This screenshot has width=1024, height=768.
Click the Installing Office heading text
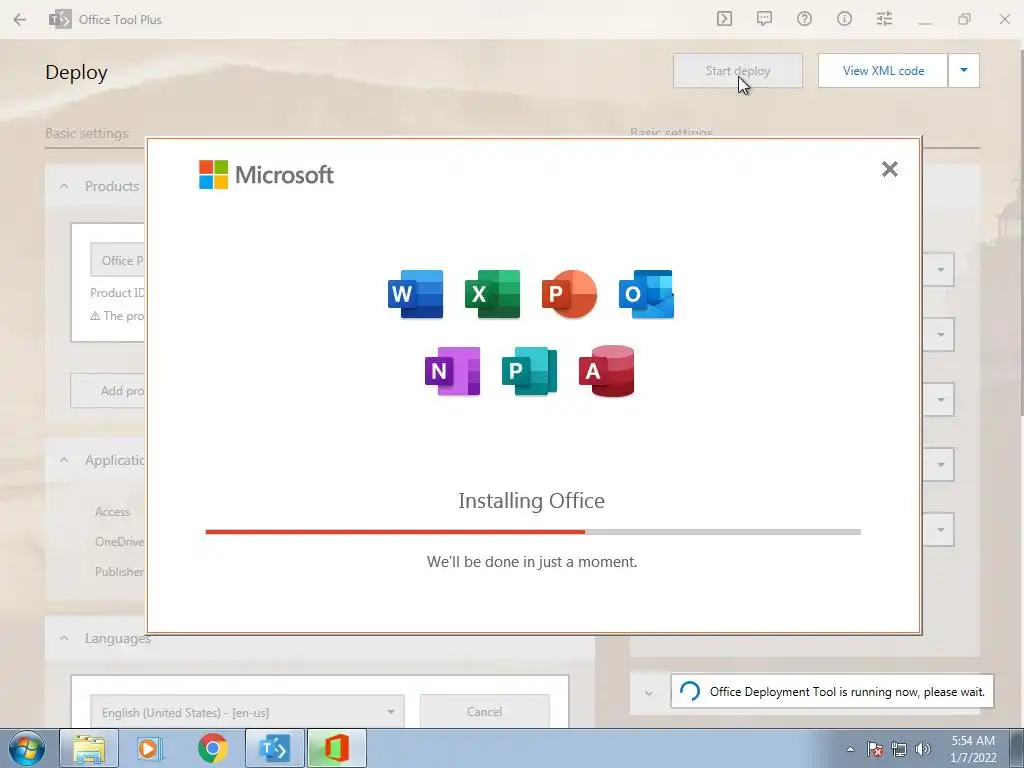coord(532,501)
